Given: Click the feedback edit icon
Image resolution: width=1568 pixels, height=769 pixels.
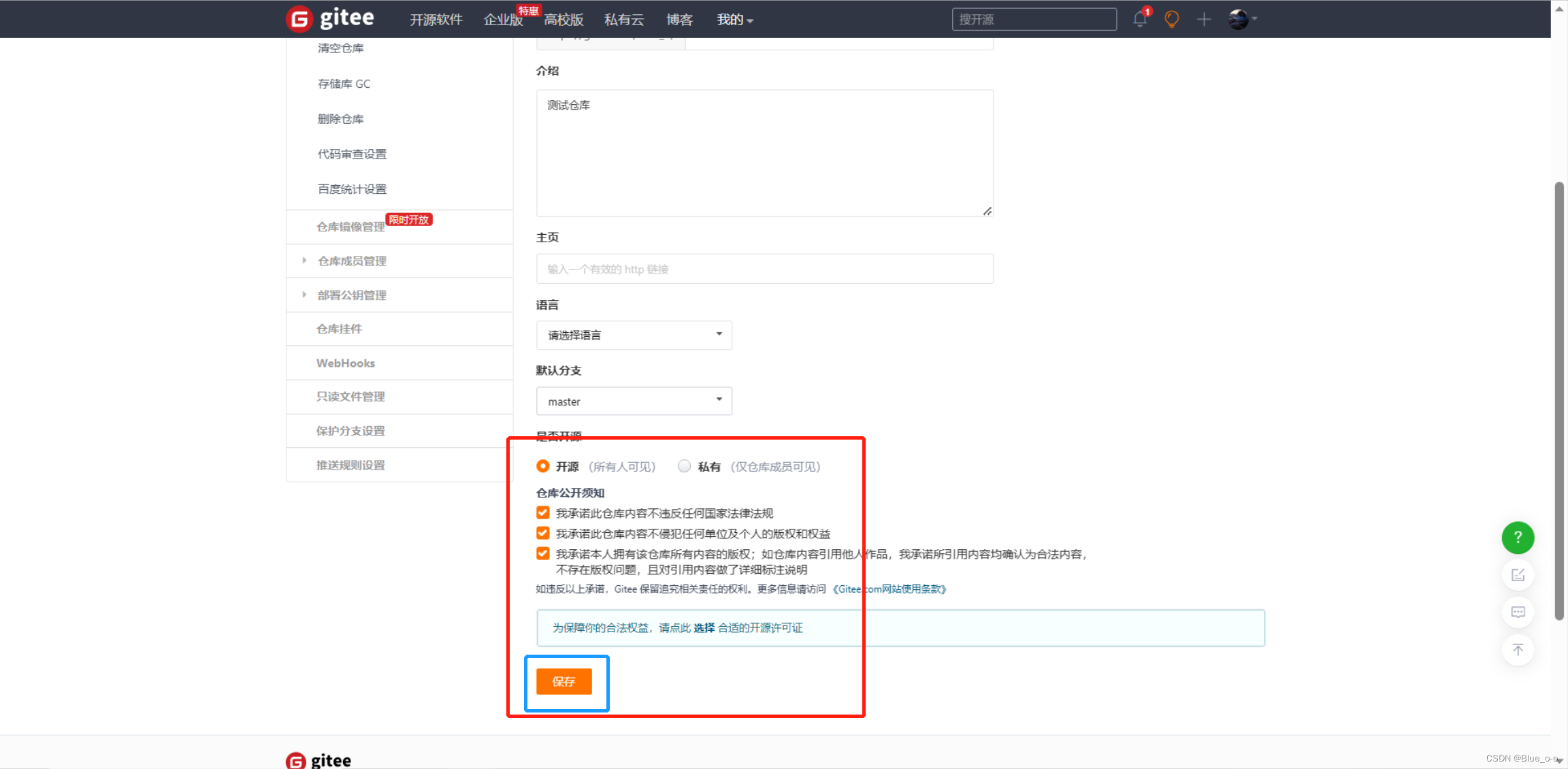Looking at the screenshot, I should pyautogui.click(x=1518, y=575).
